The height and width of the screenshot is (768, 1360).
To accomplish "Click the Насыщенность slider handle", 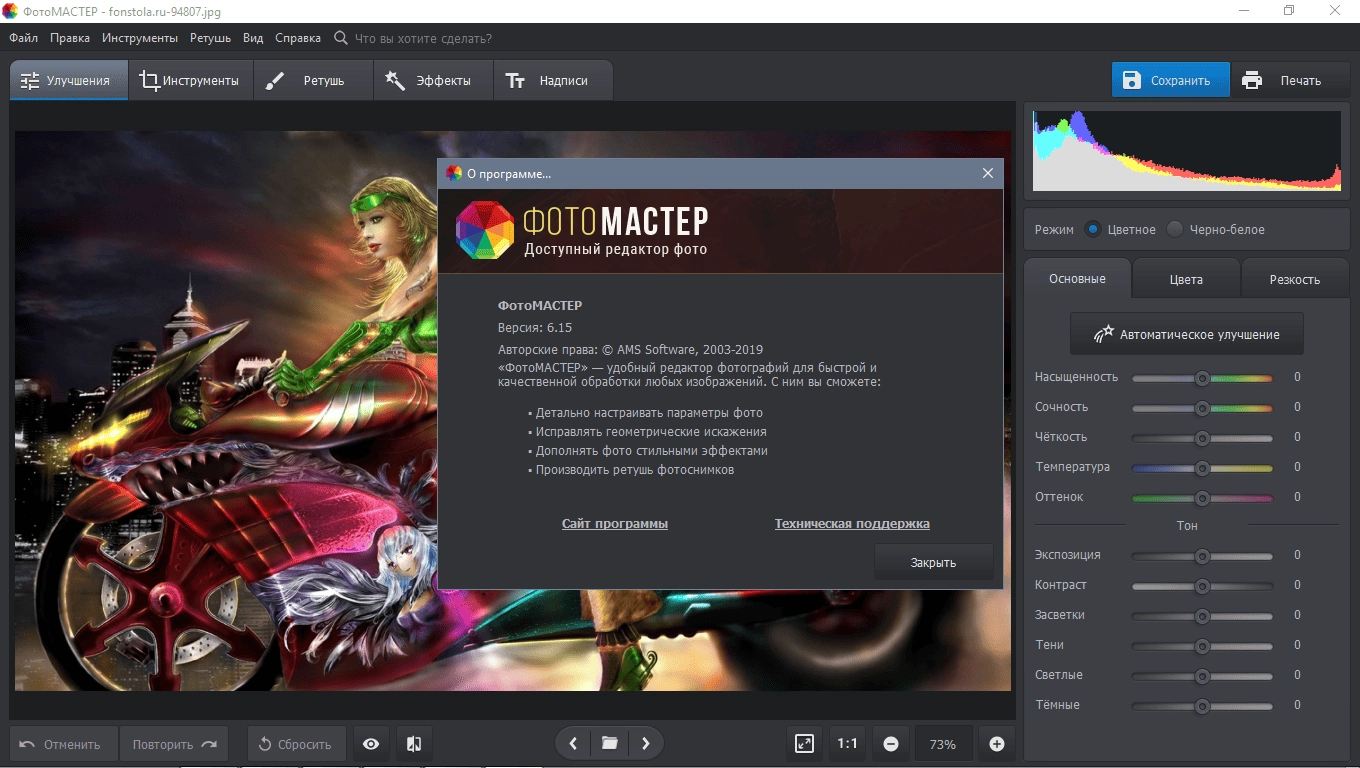I will (x=1202, y=378).
